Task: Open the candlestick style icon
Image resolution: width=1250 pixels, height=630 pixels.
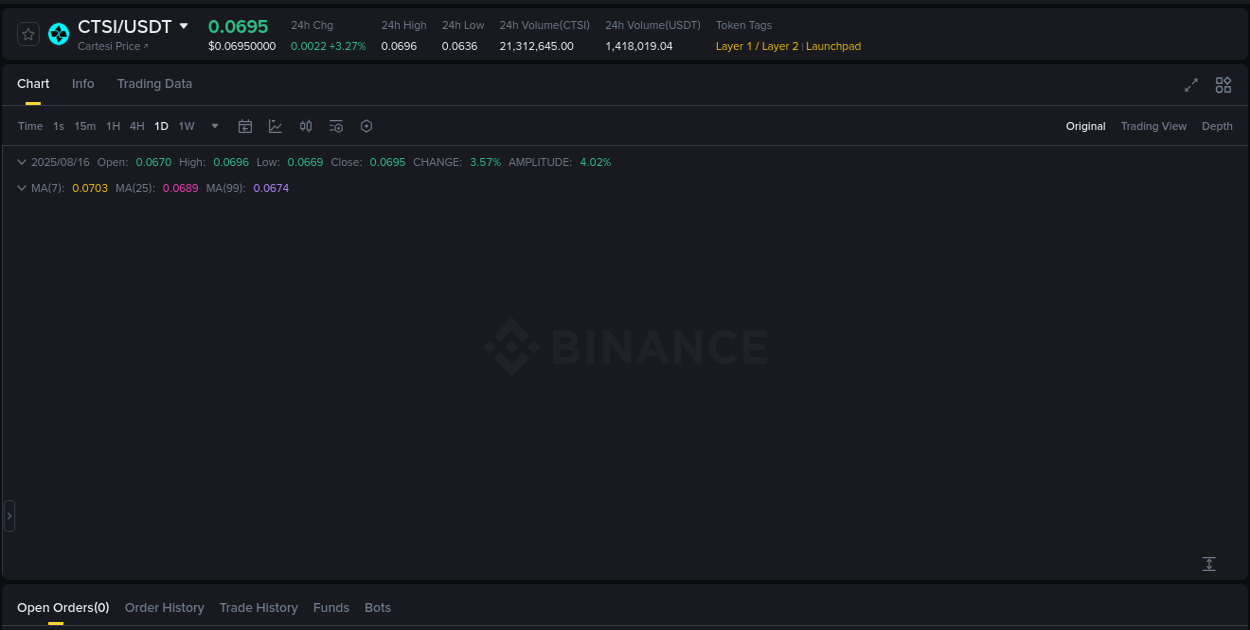Action: [306, 126]
